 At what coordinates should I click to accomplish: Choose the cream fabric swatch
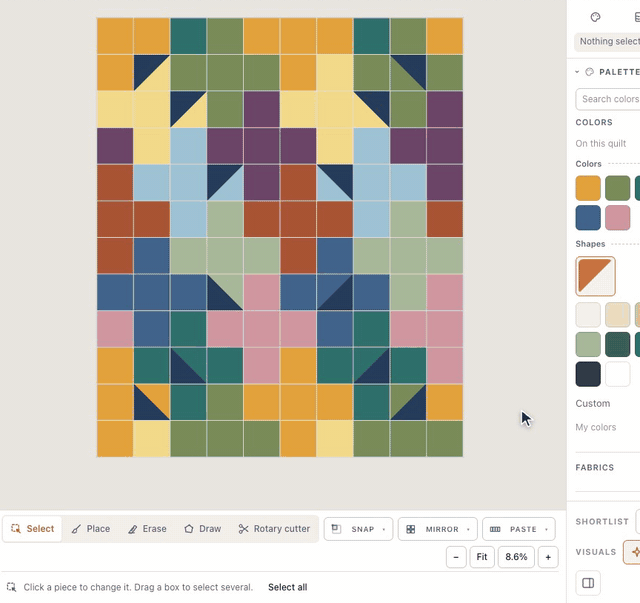[618, 315]
